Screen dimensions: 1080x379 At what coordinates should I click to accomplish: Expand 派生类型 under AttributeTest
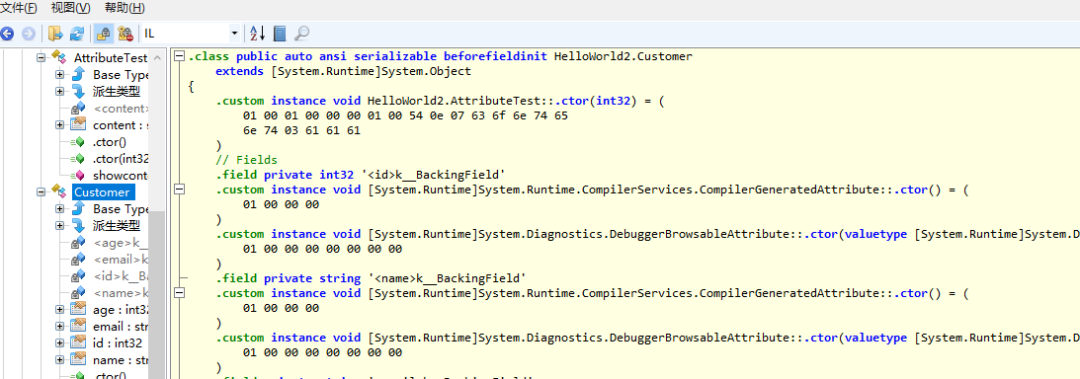60,91
